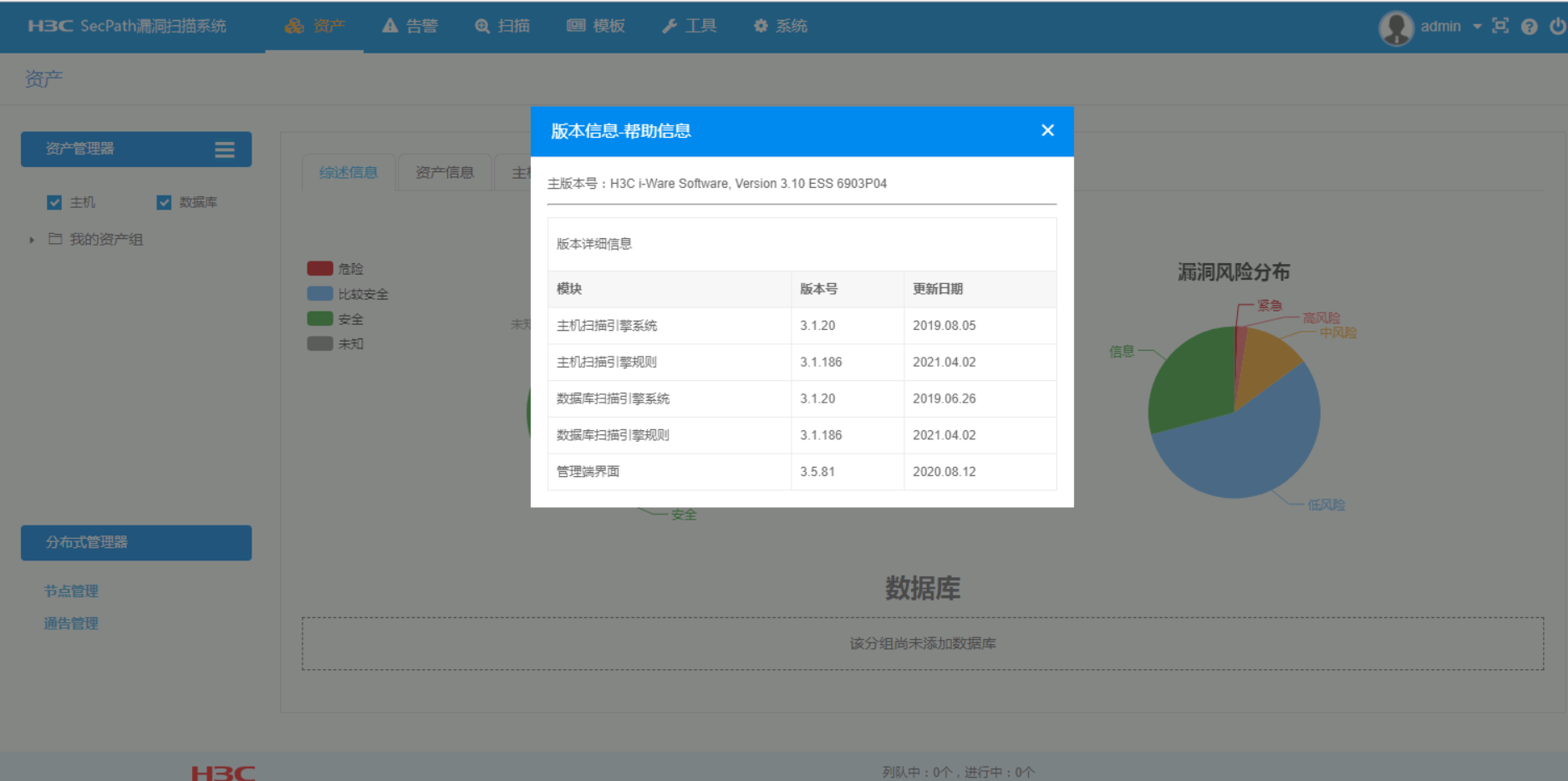1568x781 pixels.
Task: Click the blue 比较安全 legend swatch
Action: [319, 293]
